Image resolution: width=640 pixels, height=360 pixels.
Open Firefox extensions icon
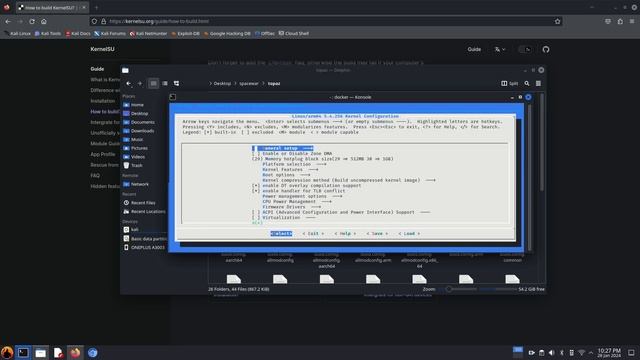[x=620, y=21]
